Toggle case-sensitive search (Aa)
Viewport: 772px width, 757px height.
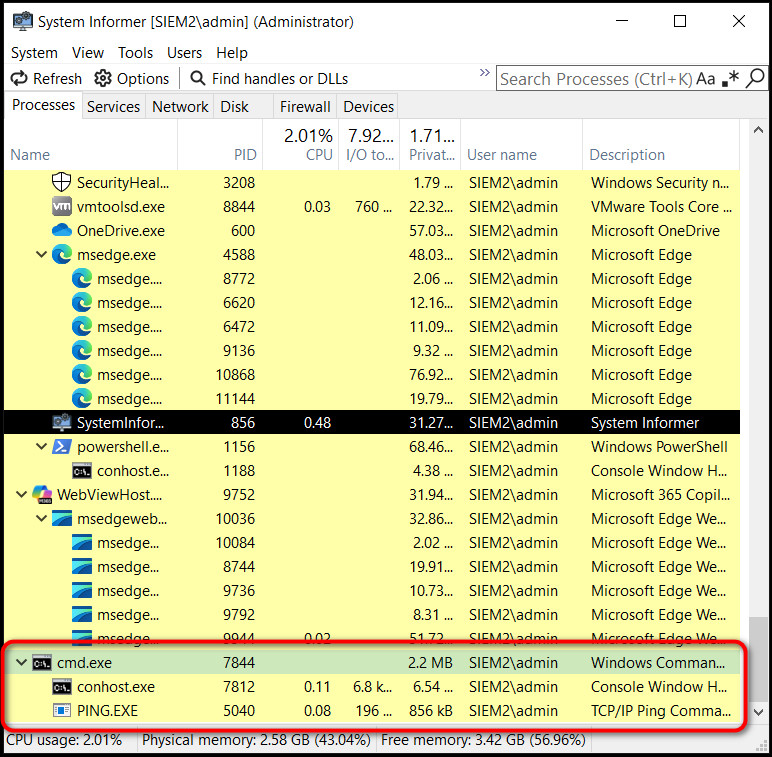[x=706, y=78]
